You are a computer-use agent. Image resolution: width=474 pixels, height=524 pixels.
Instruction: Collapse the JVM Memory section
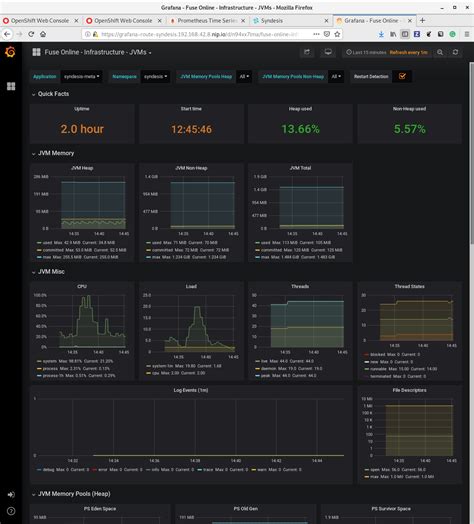(53, 153)
